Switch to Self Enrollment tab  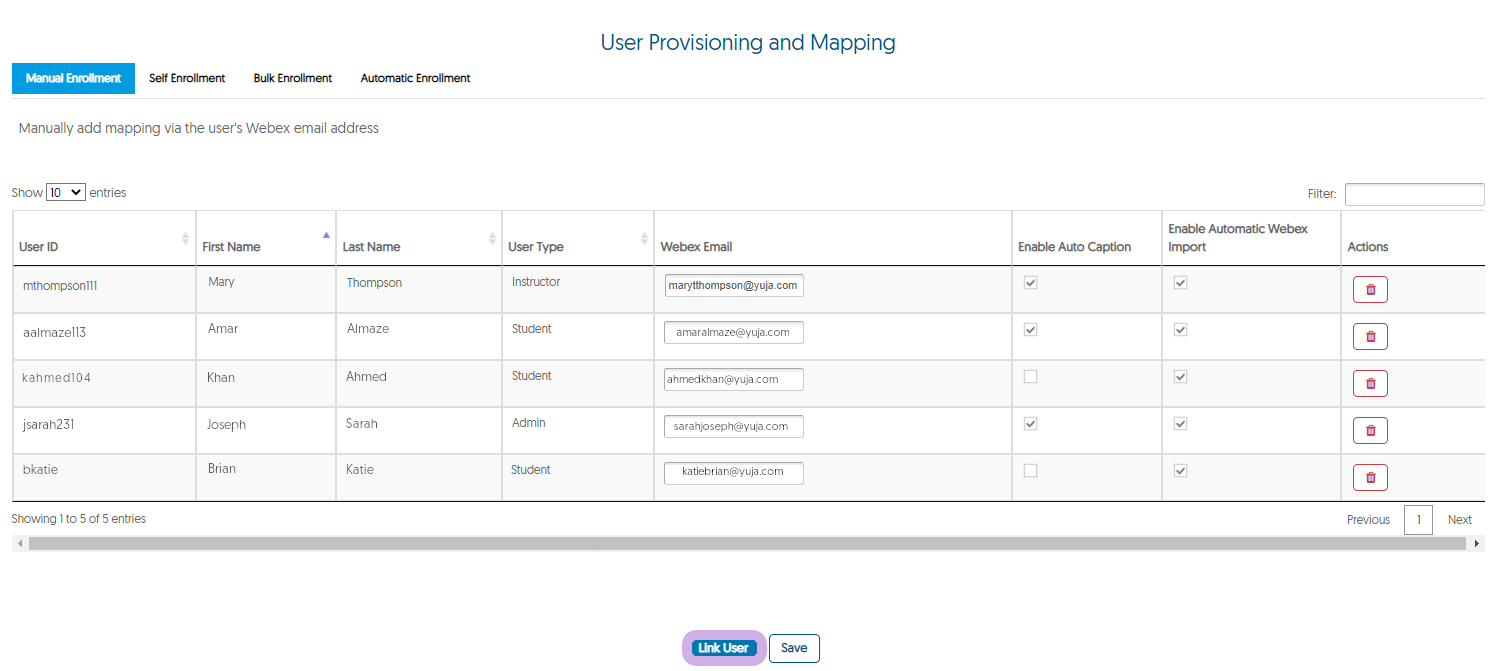(187, 78)
